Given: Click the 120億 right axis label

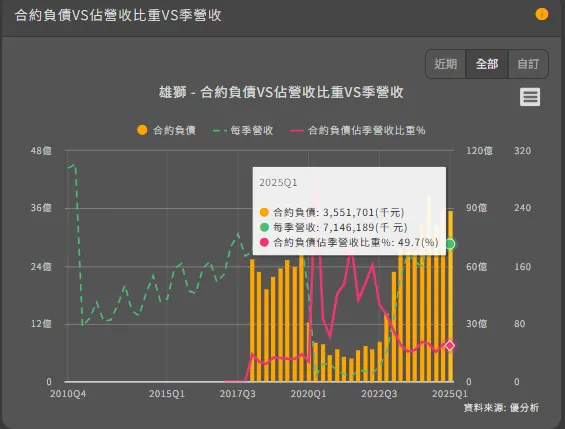Looking at the screenshot, I should pos(479,151).
